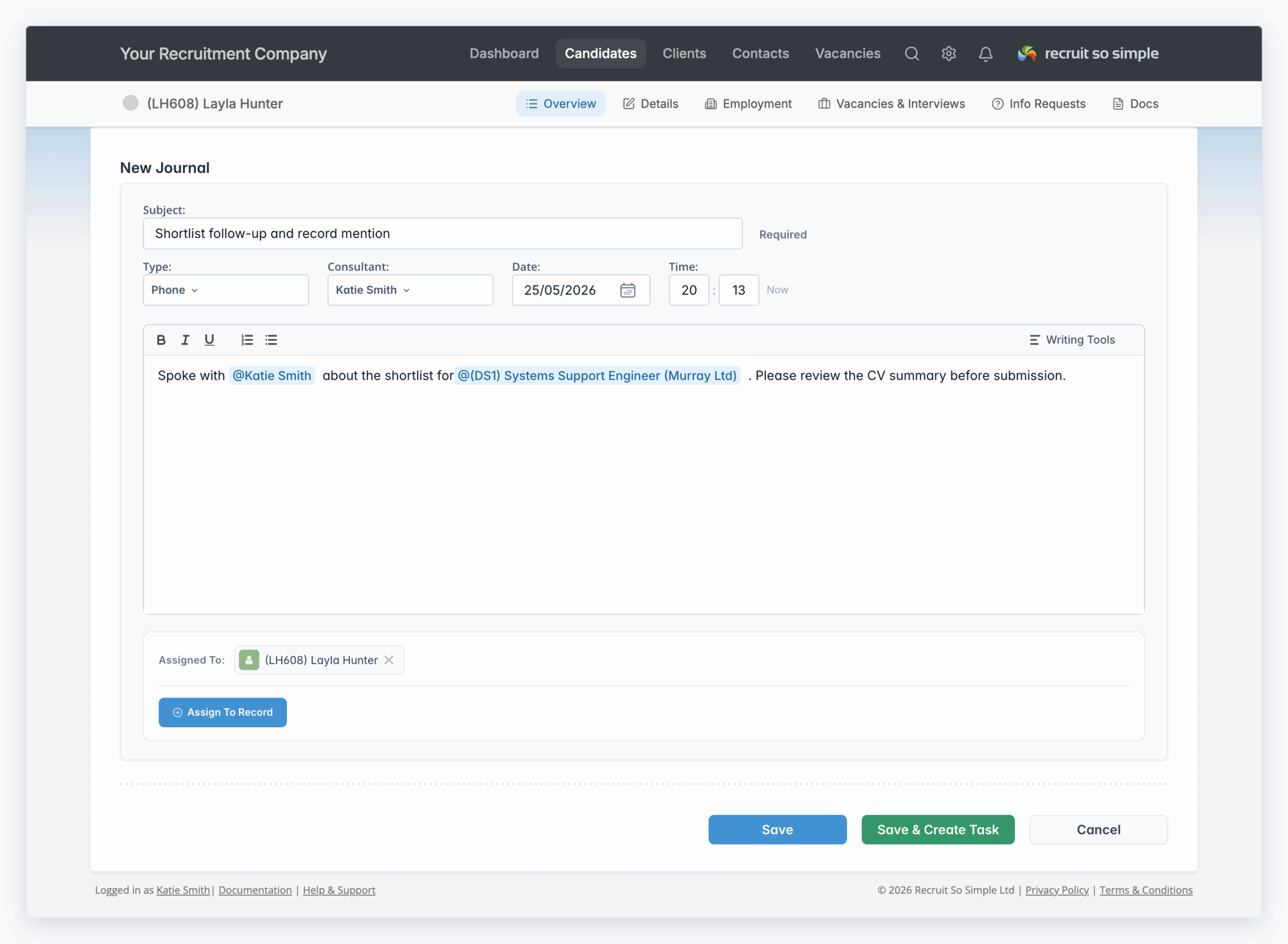Insert a bulleted list

pyautogui.click(x=271, y=340)
